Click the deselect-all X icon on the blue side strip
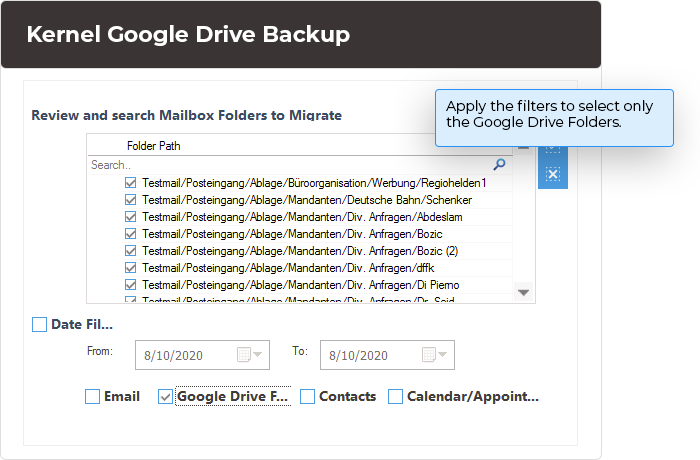 [553, 174]
